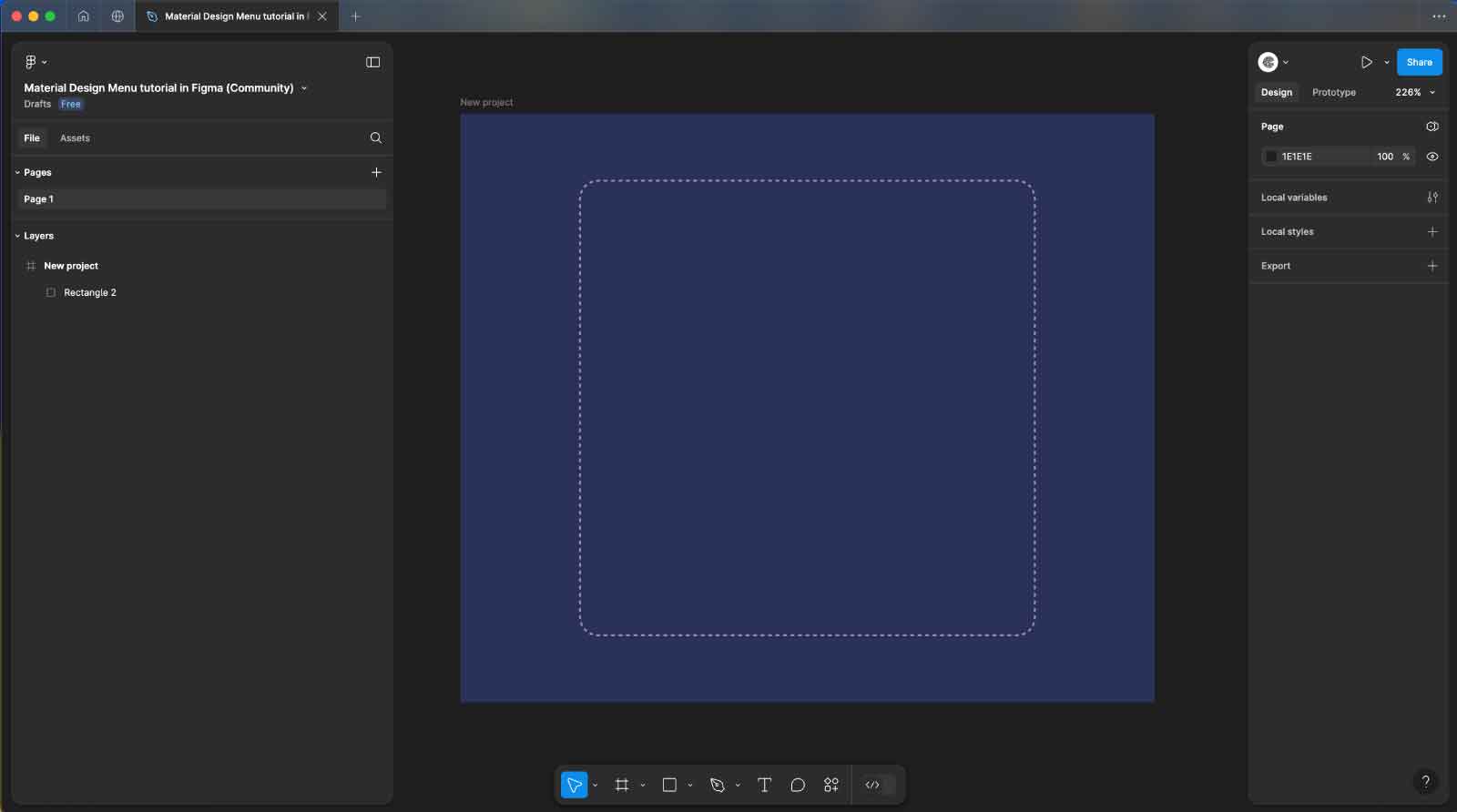Select the Pen tool
Viewport: 1457px width, 812px height.
tap(718, 785)
